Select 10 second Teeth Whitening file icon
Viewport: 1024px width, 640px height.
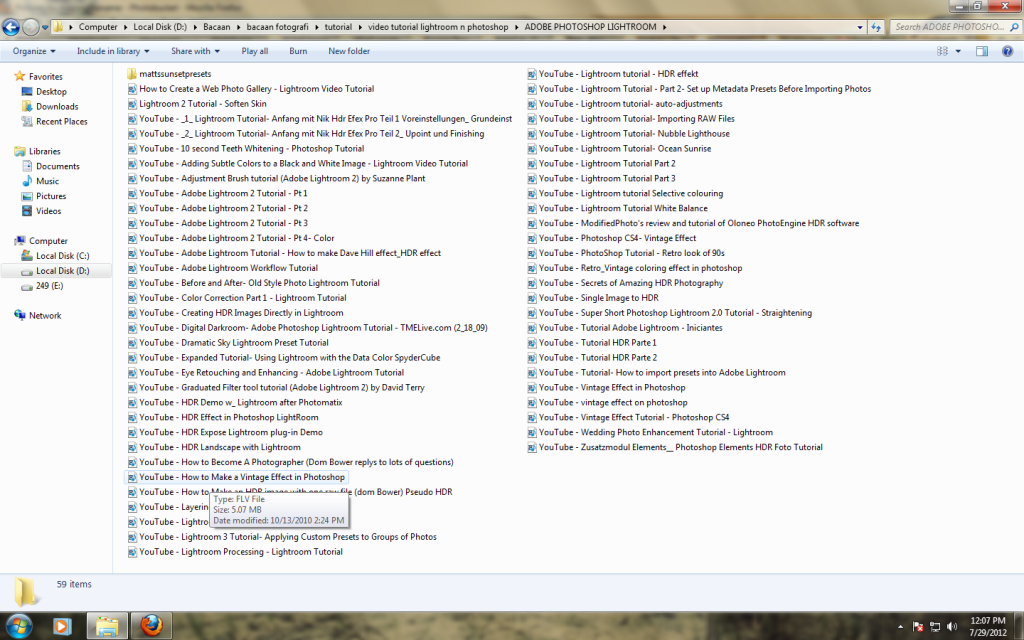pyautogui.click(x=132, y=149)
